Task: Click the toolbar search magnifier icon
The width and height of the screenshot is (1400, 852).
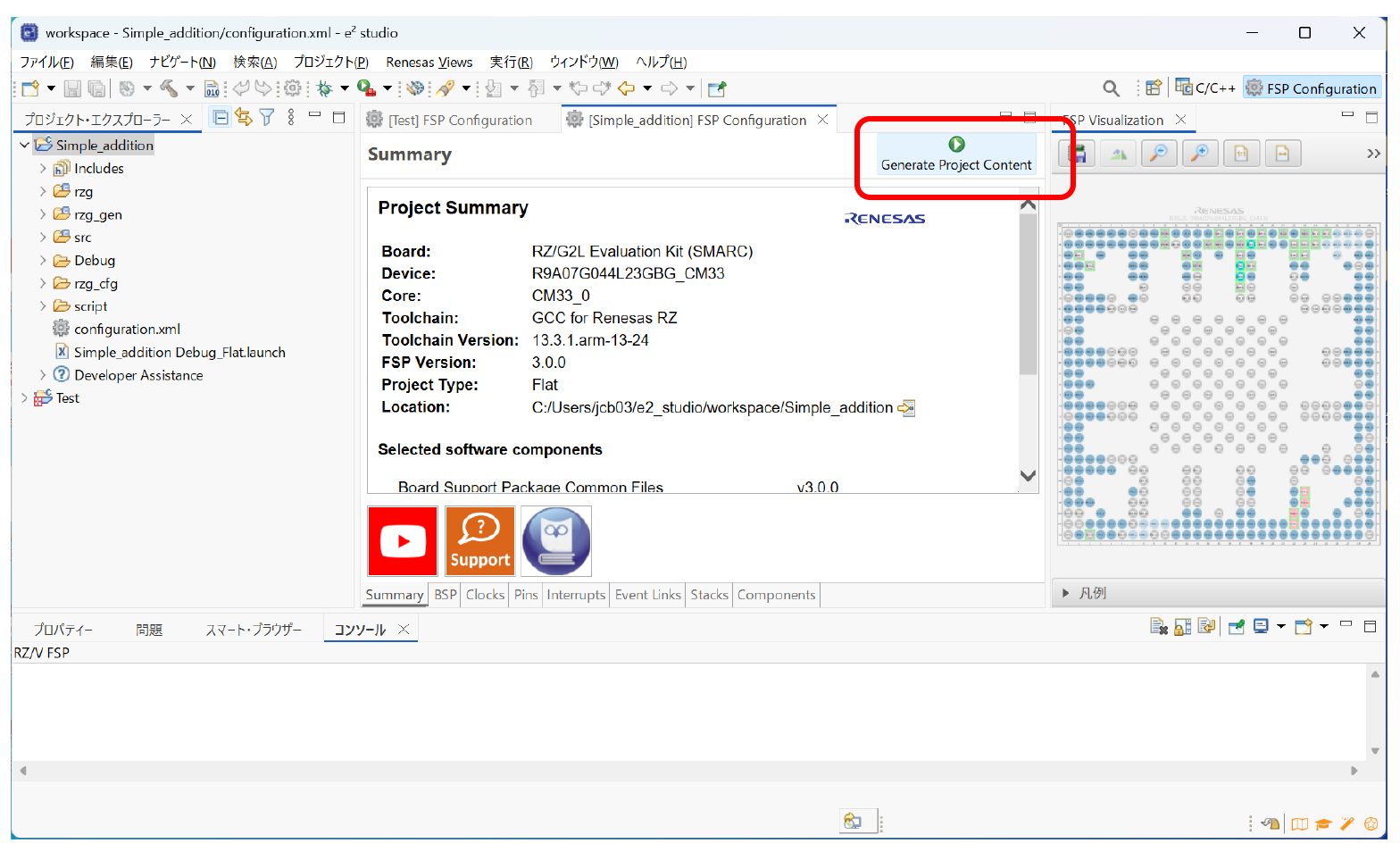Action: (1111, 88)
